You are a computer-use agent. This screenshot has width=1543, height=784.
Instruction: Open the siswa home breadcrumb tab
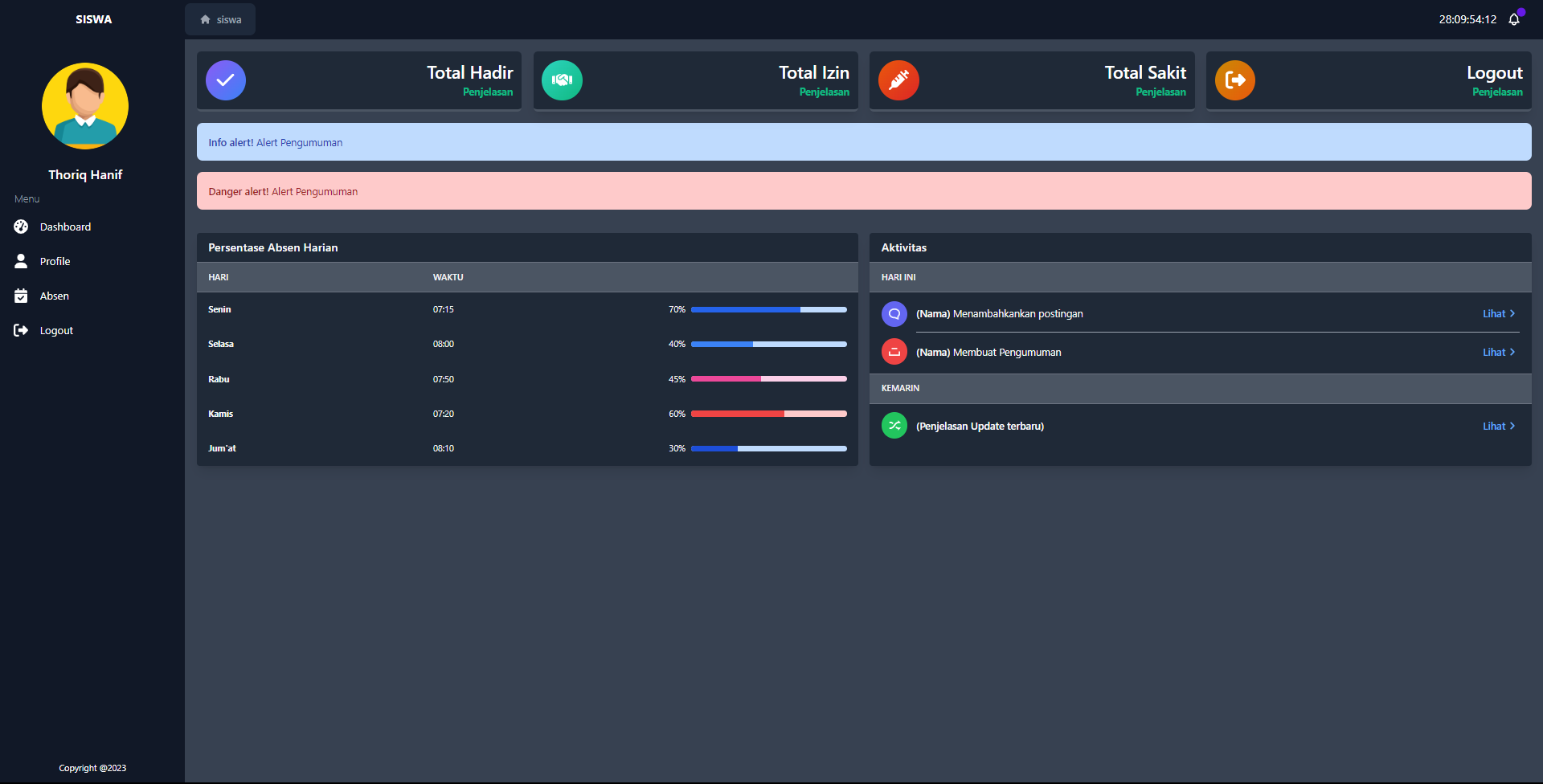point(220,19)
